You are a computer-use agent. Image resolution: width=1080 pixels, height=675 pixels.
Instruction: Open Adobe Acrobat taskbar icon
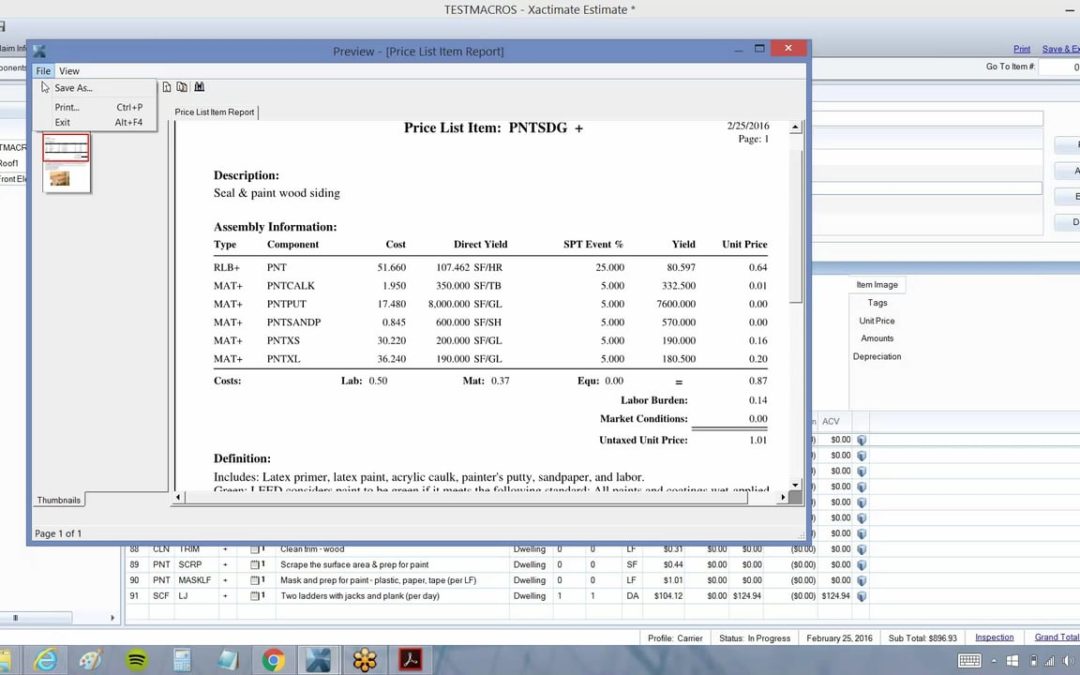pyautogui.click(x=410, y=660)
